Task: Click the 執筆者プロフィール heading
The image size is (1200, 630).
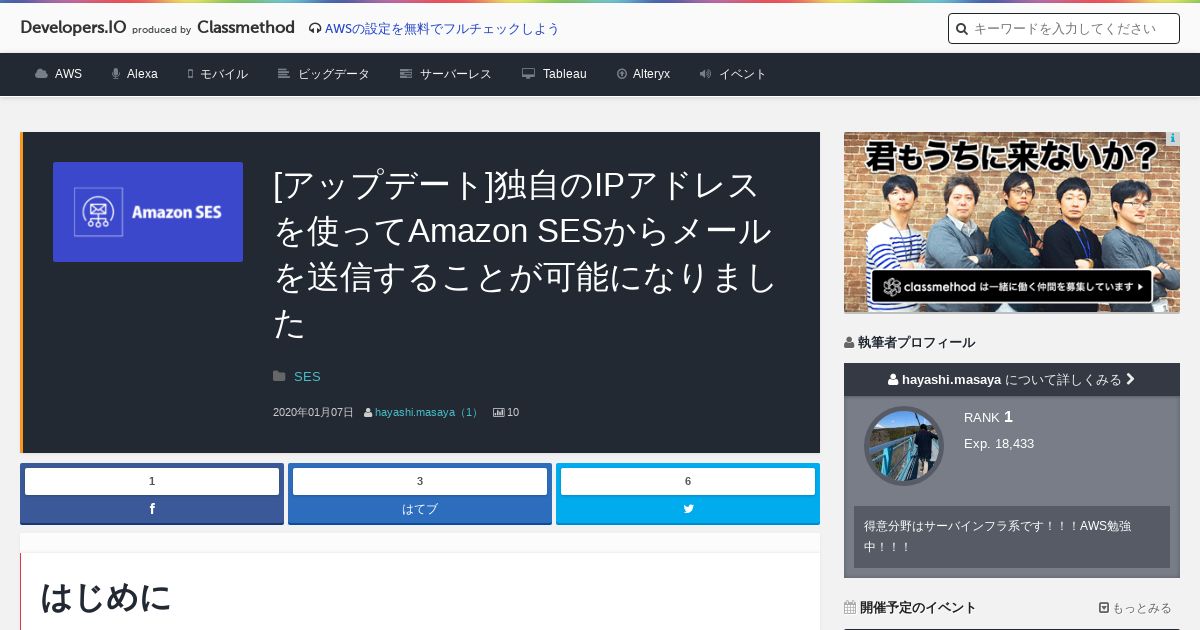Action: pyautogui.click(x=916, y=342)
